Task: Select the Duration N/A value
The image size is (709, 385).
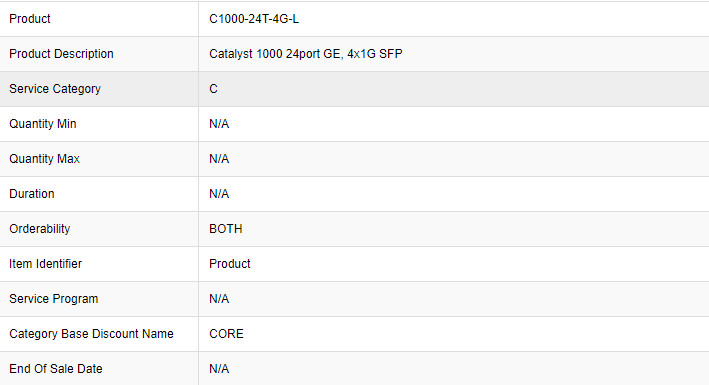Action: [219, 194]
